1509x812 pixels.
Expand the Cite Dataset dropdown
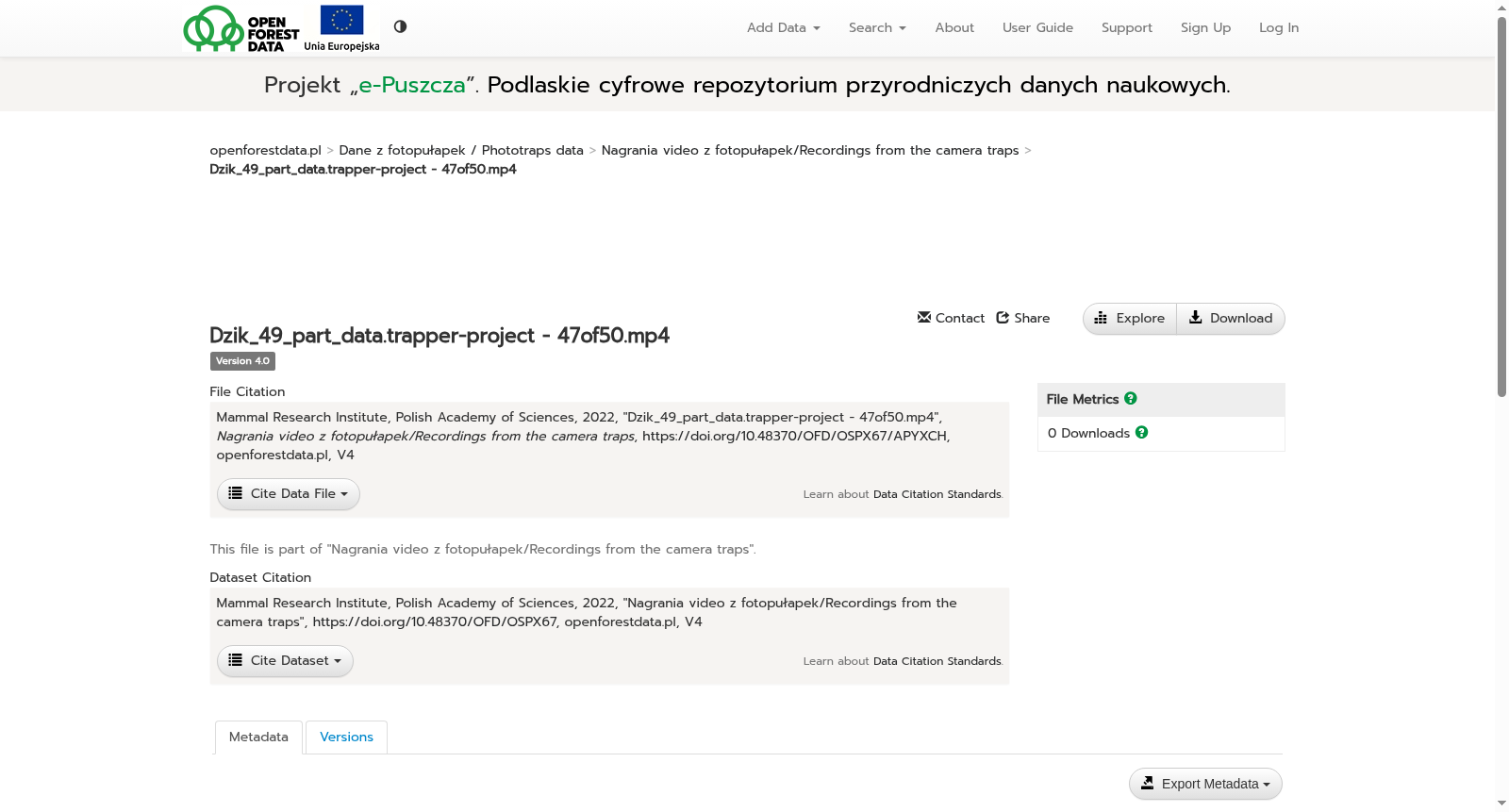(285, 661)
